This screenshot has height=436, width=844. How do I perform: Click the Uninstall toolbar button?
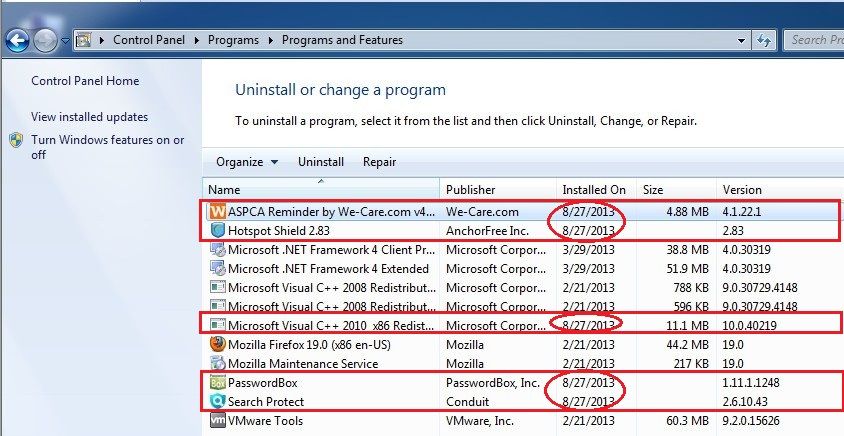click(321, 162)
